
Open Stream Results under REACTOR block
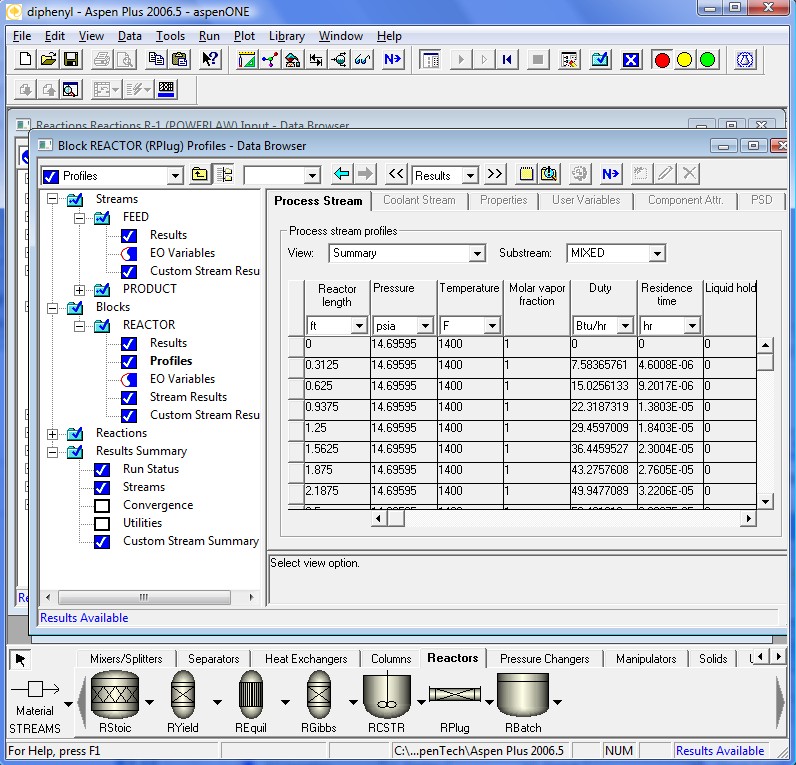pos(187,397)
